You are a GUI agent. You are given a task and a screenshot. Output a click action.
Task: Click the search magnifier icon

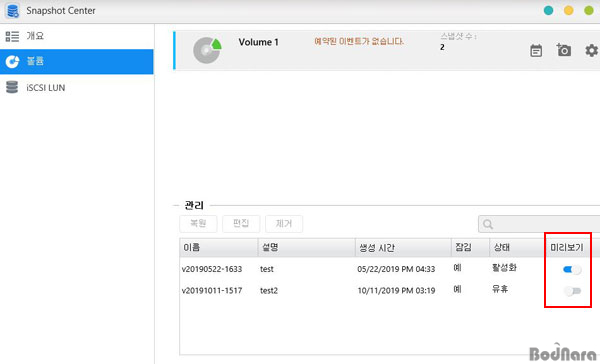click(x=488, y=224)
